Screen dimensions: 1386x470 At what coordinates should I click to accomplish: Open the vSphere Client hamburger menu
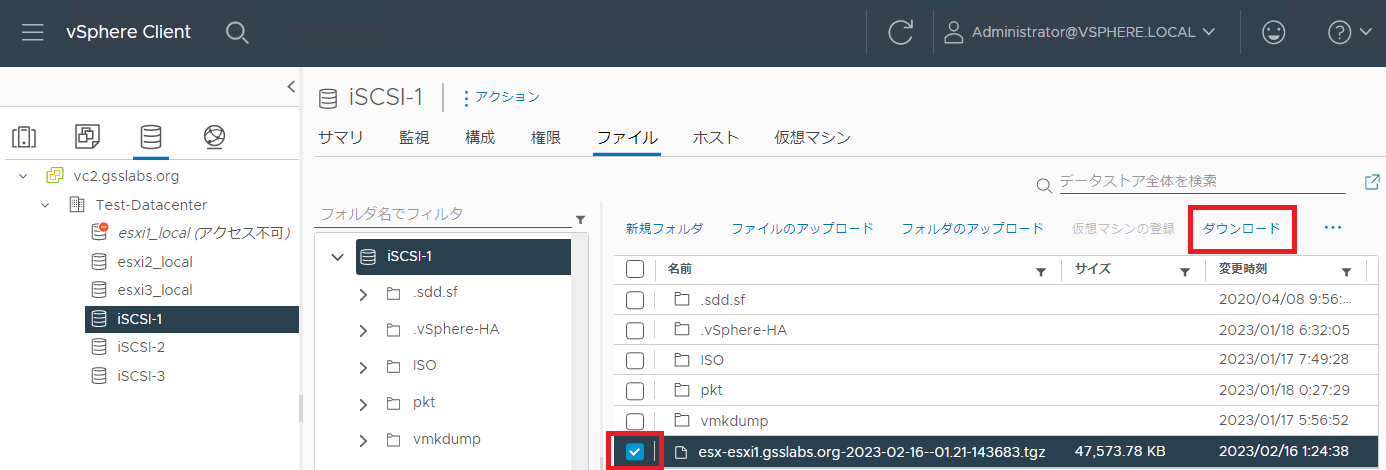33,32
